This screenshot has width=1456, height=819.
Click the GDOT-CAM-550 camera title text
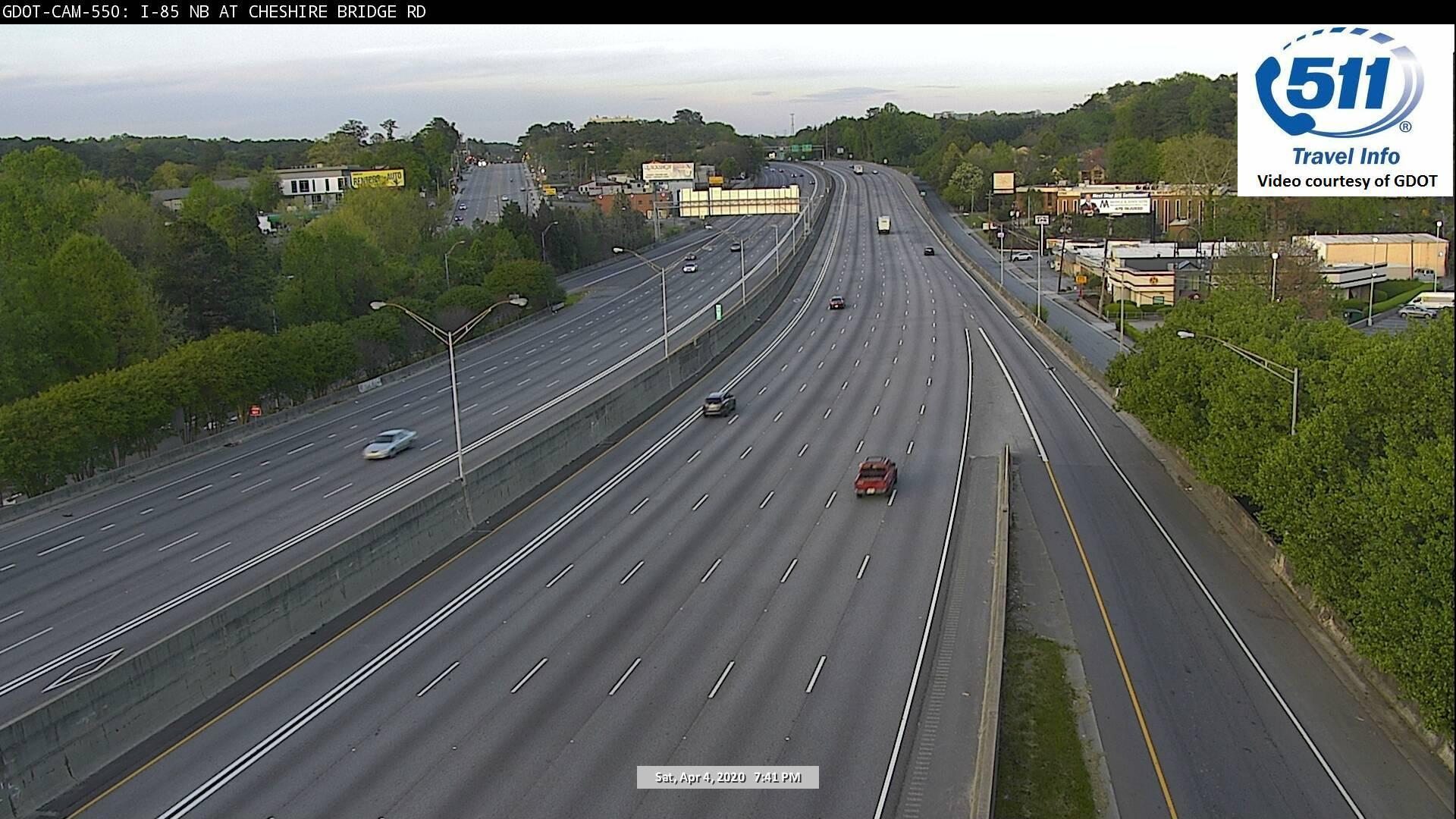[214, 11]
